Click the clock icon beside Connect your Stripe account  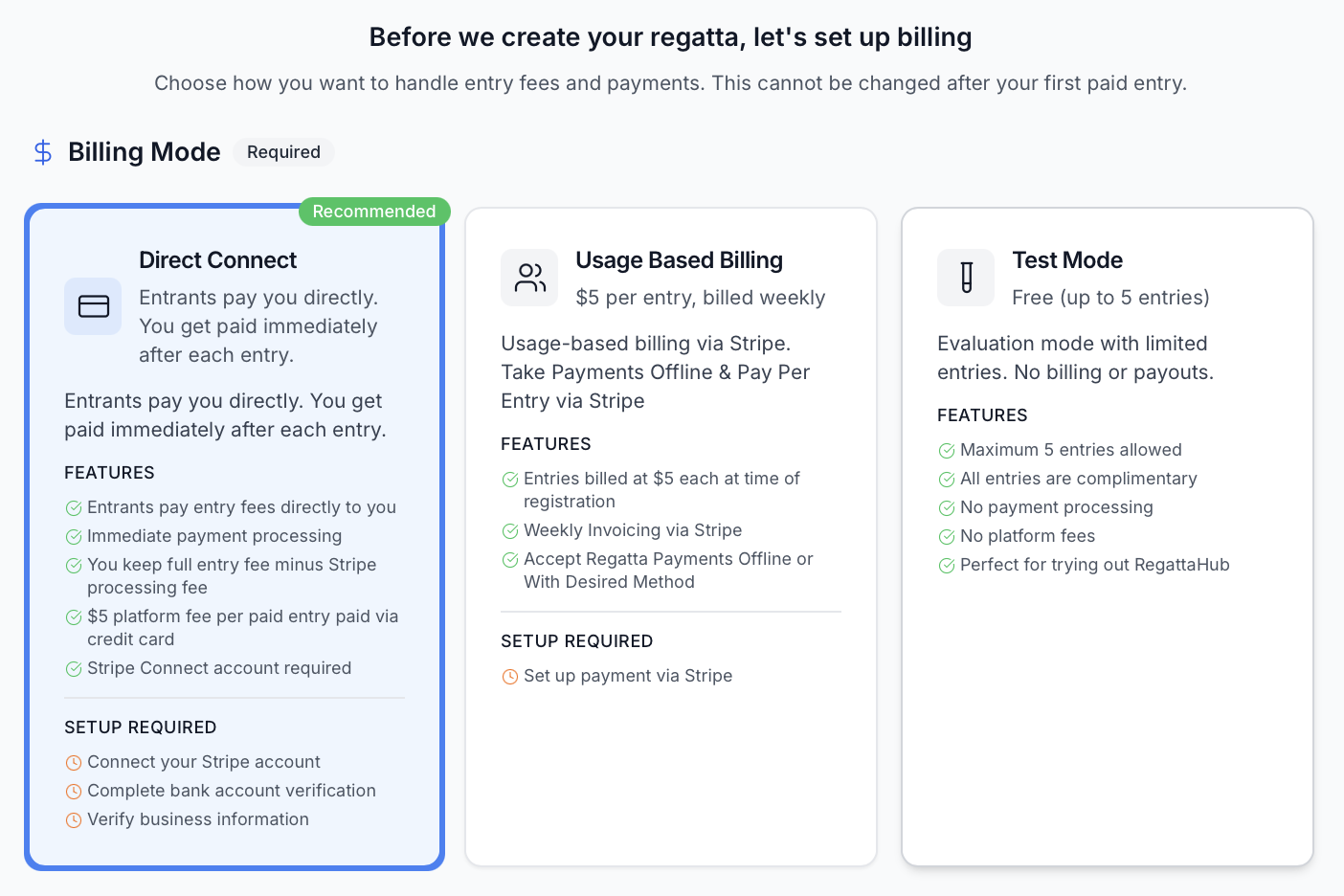tap(74, 763)
